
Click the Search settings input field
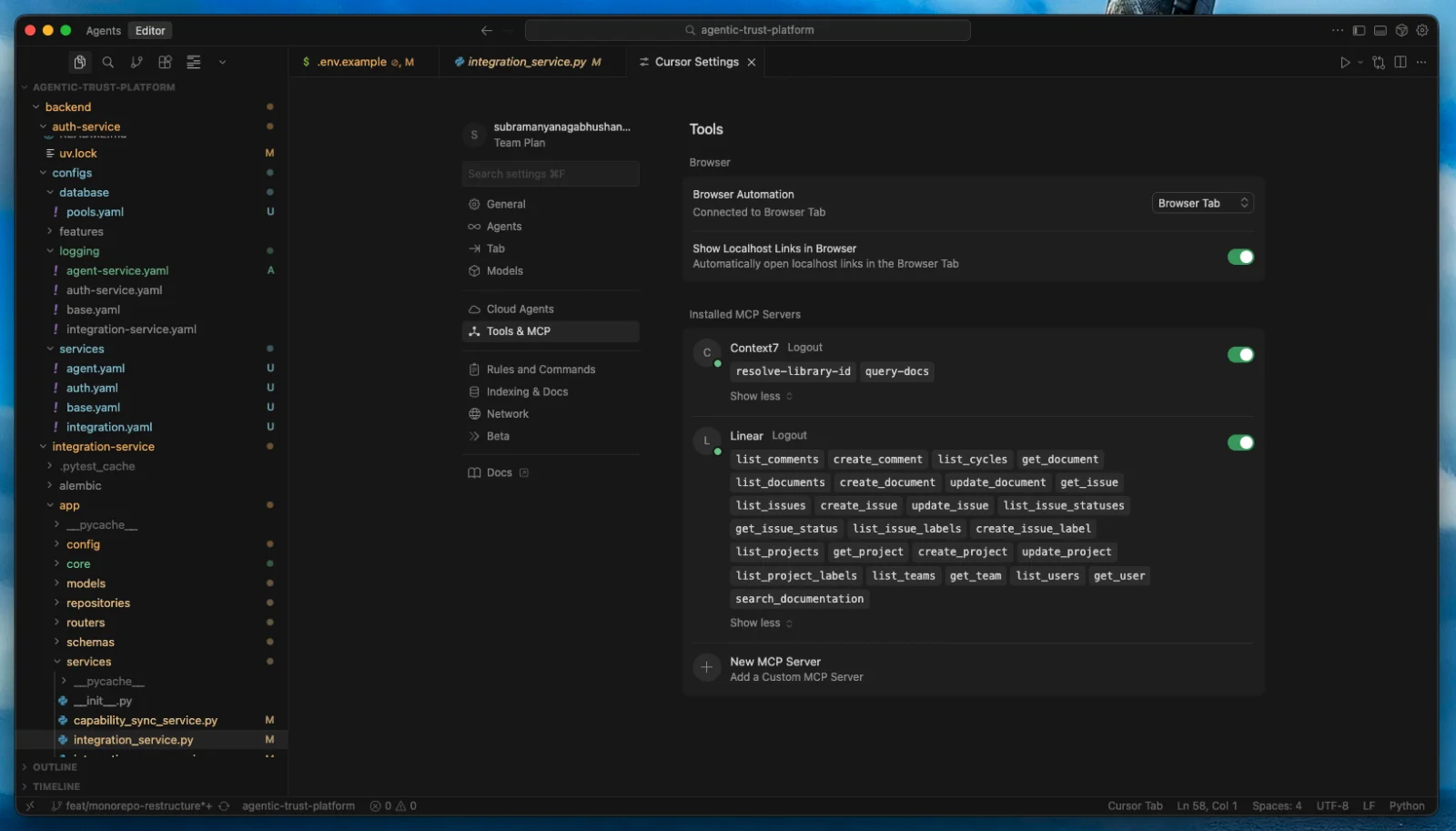point(551,174)
